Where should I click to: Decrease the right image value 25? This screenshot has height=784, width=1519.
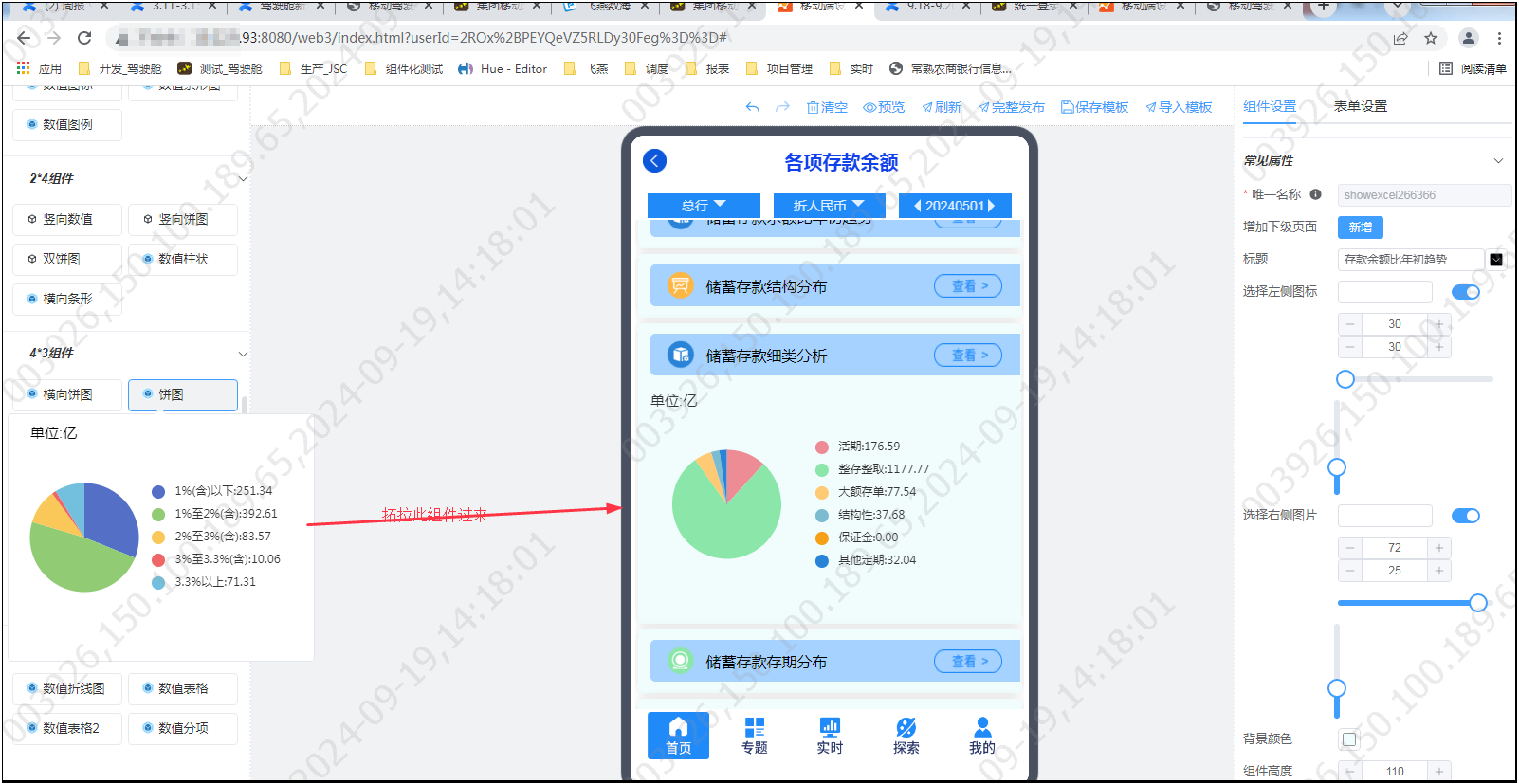(1350, 571)
